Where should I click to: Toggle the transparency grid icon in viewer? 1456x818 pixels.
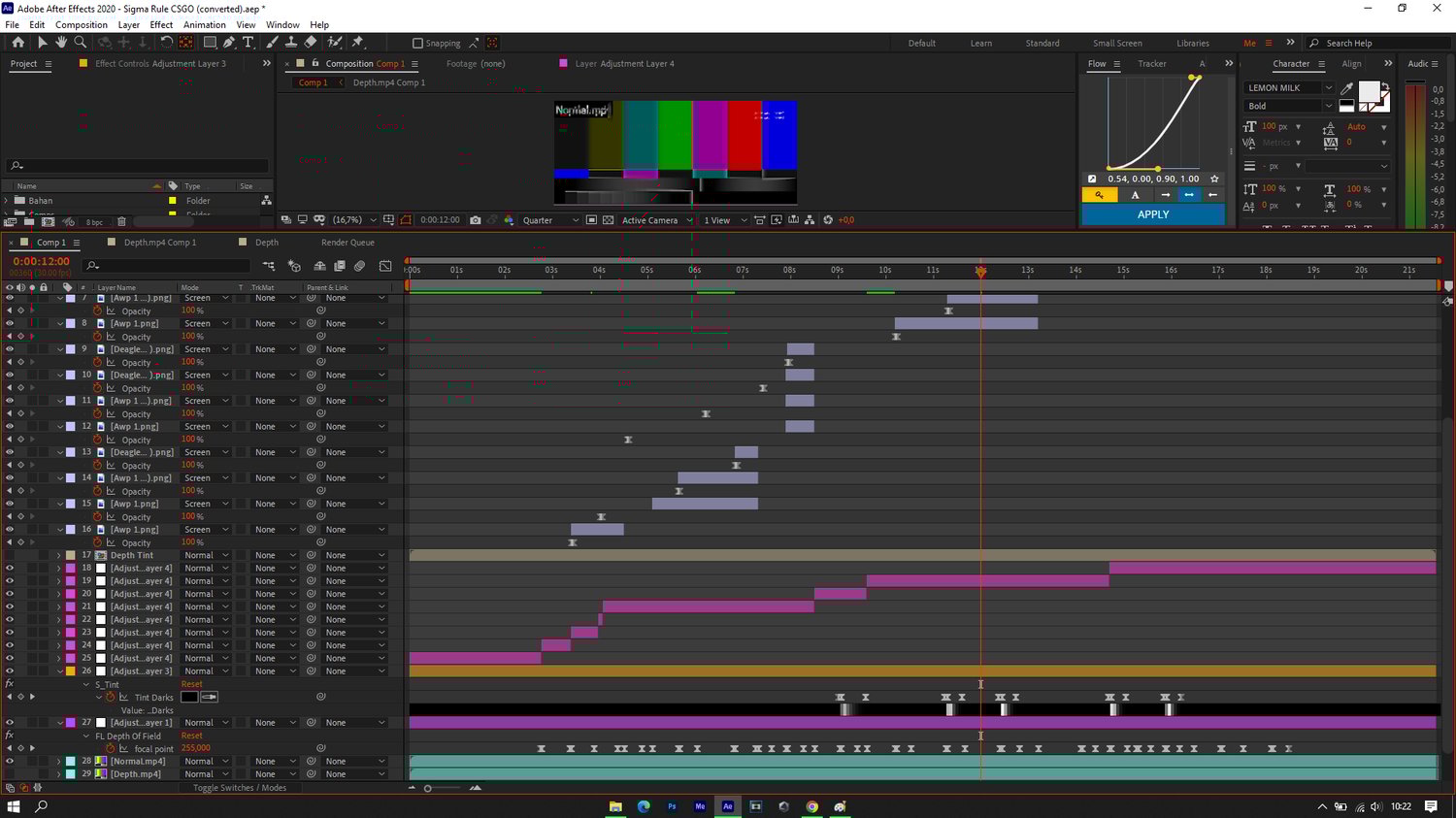coord(608,220)
